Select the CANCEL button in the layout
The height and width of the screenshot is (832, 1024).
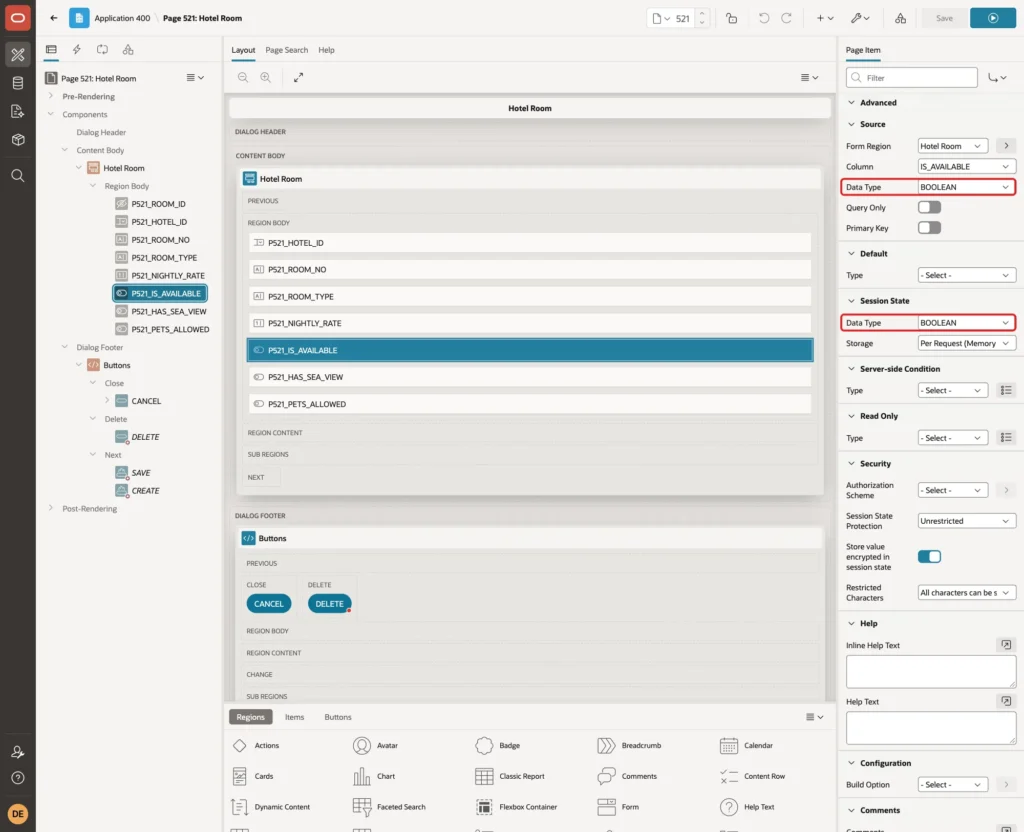click(268, 604)
